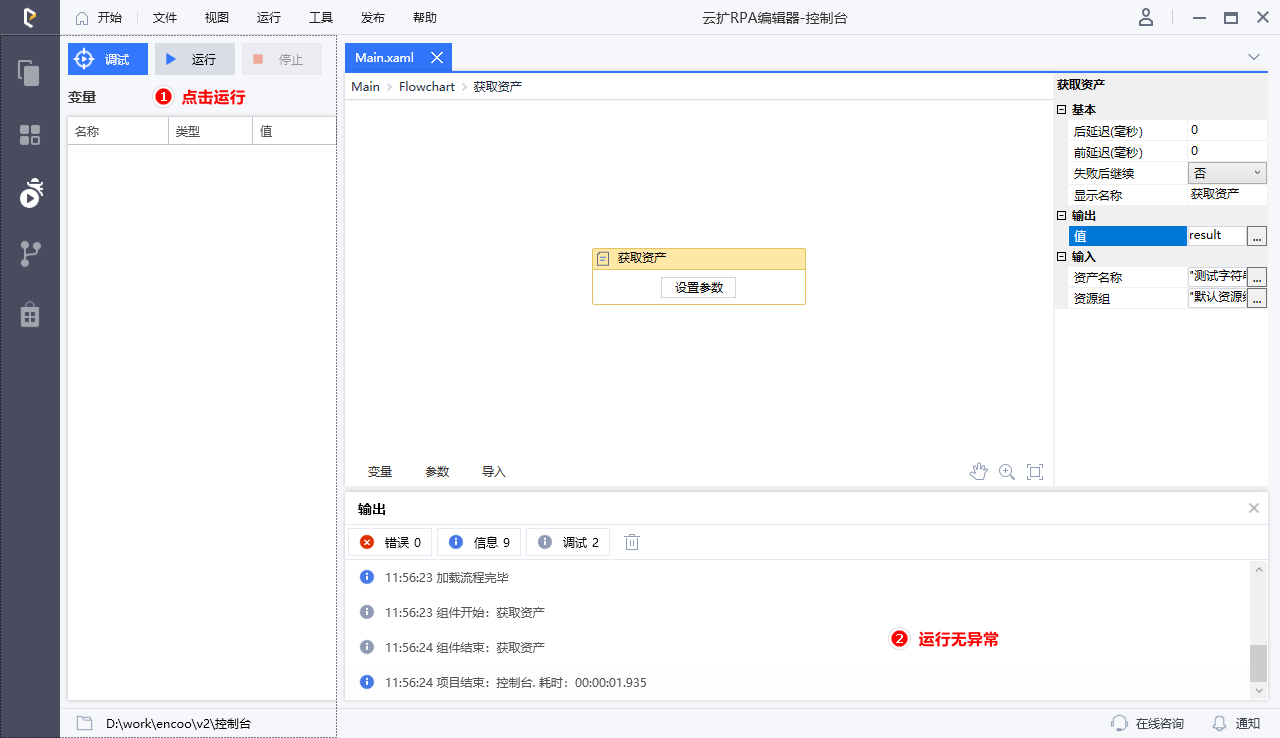
Task: Open the 工具 menu
Action: [321, 18]
